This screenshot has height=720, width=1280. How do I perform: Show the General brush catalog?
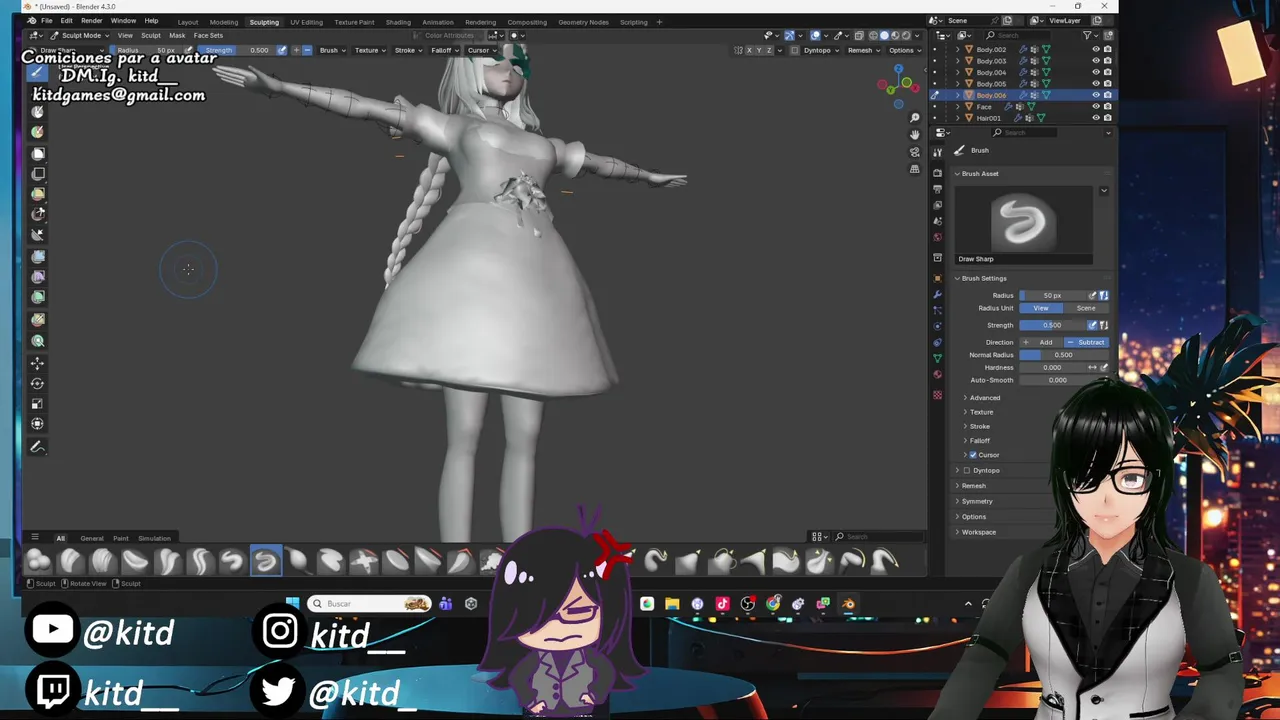click(x=91, y=538)
